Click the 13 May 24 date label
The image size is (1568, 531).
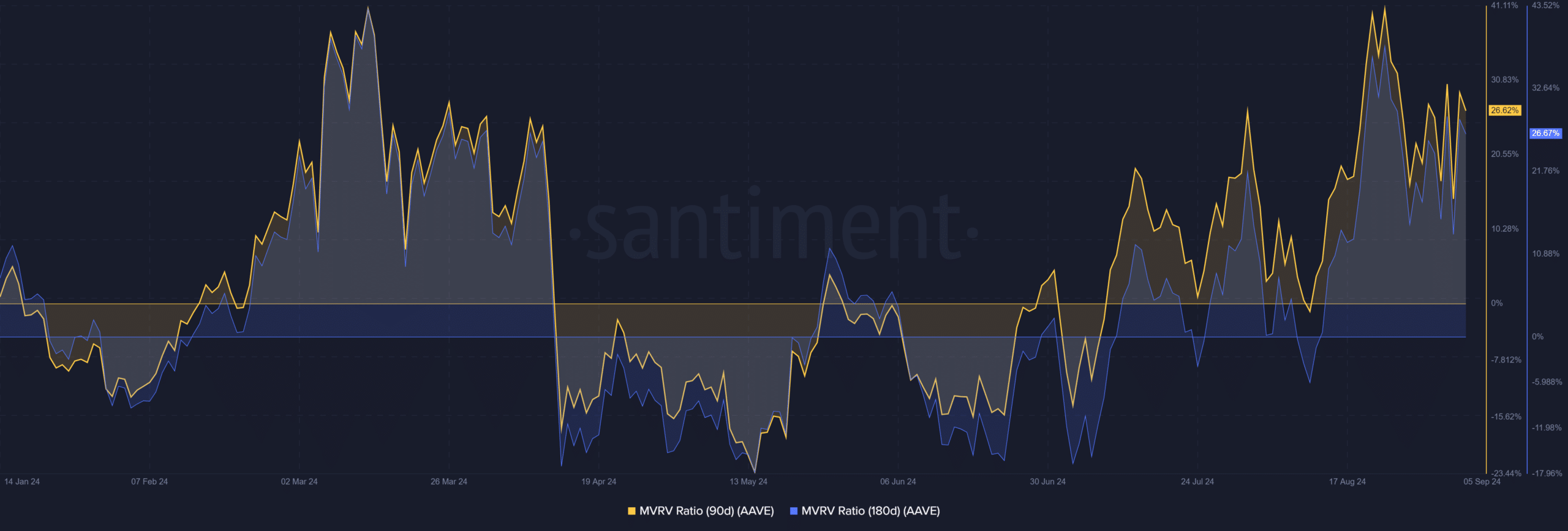(x=748, y=481)
